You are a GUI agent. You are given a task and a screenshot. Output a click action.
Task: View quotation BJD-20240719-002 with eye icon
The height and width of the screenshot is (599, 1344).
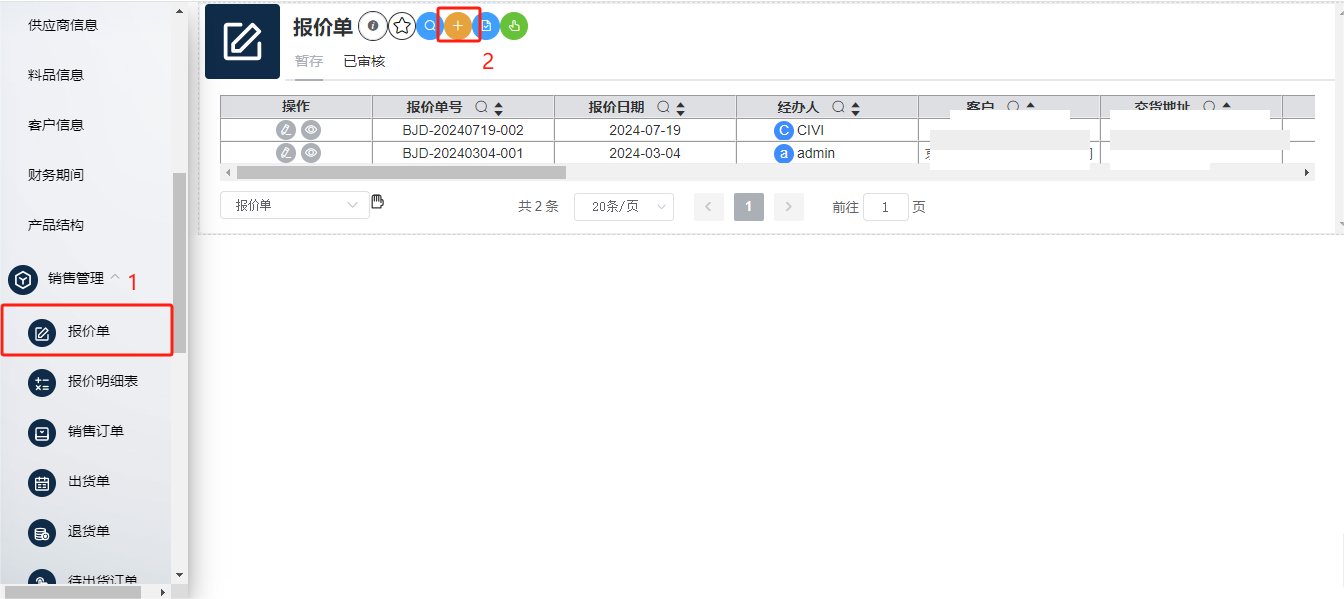coord(311,130)
